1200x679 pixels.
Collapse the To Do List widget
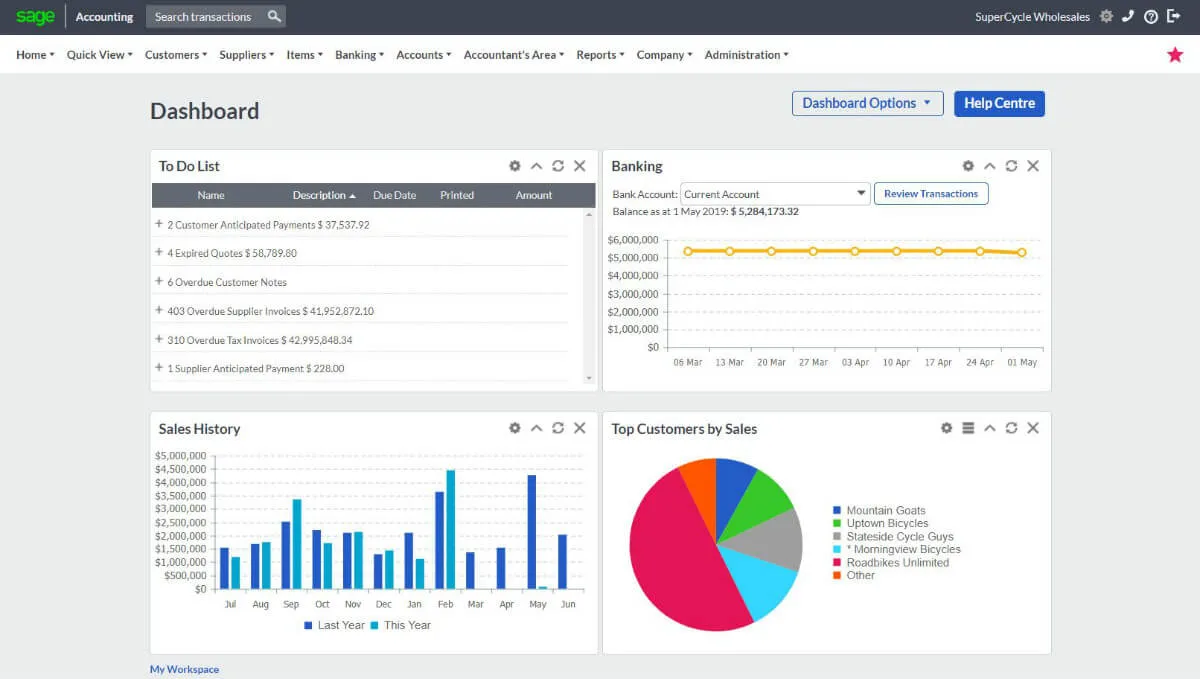[x=536, y=166]
